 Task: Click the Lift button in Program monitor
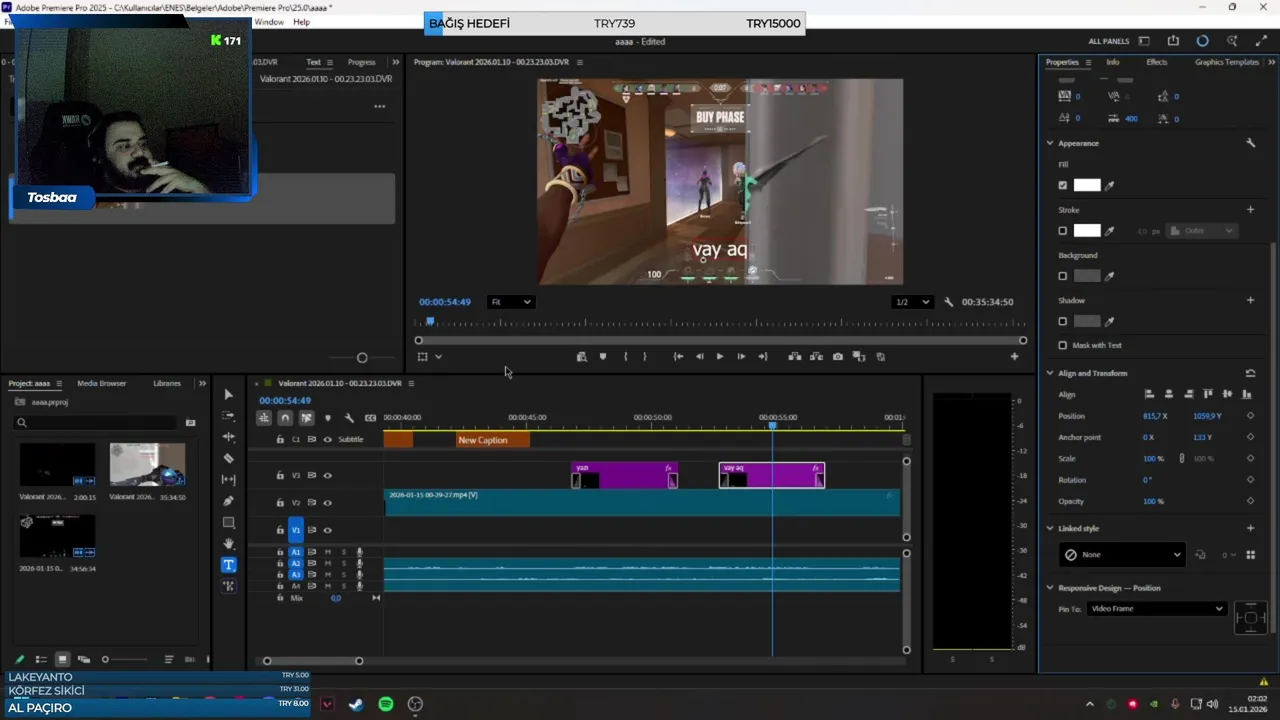point(795,357)
